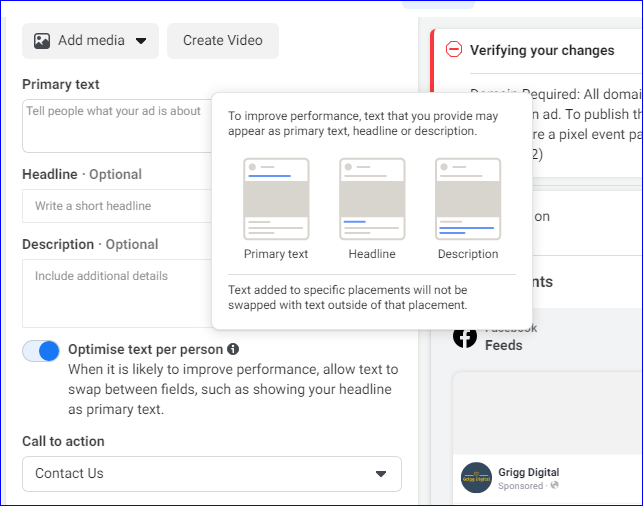Image resolution: width=643 pixels, height=506 pixels.
Task: Click the Verifying your changes heading
Action: tap(542, 50)
